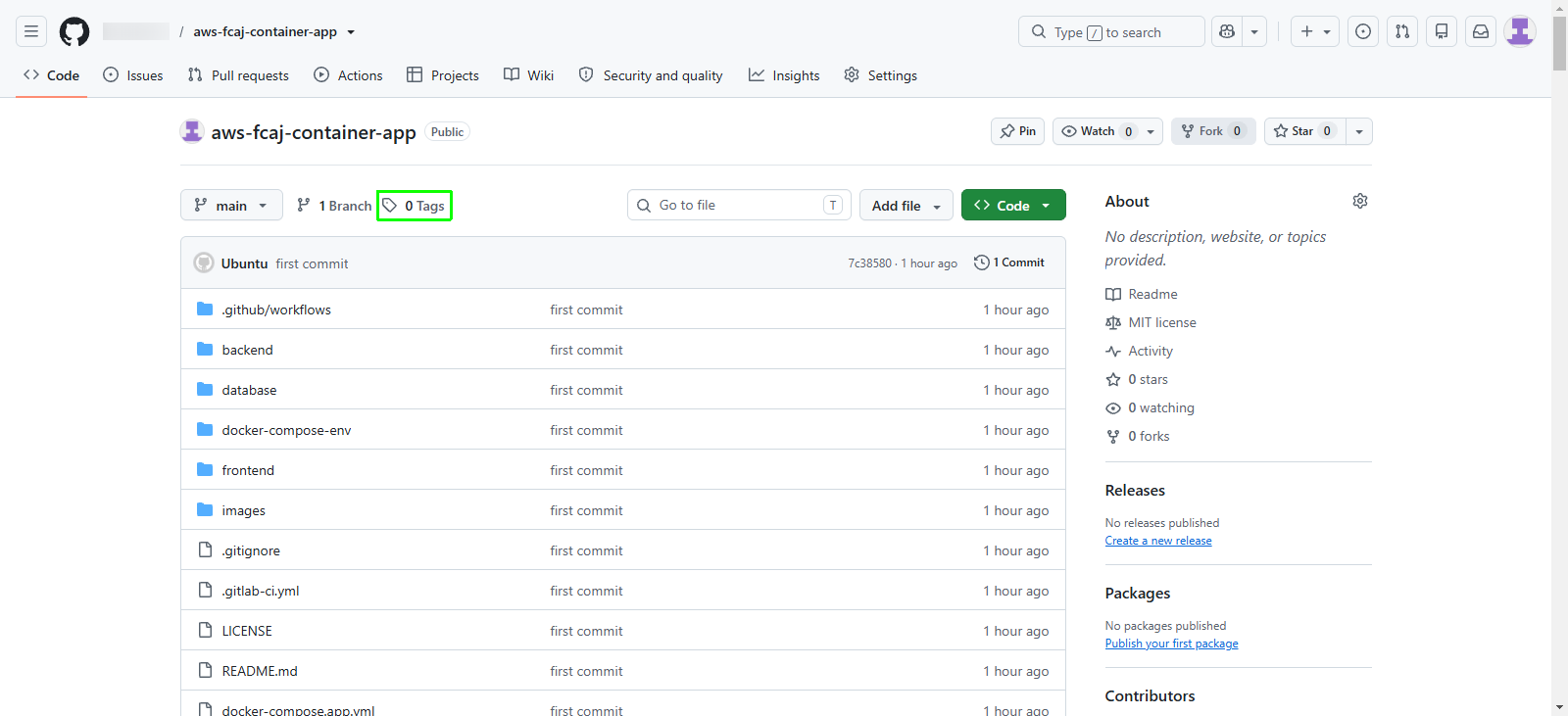This screenshot has width=1568, height=716.
Task: Open Create new plus dropdown
Action: click(1315, 31)
